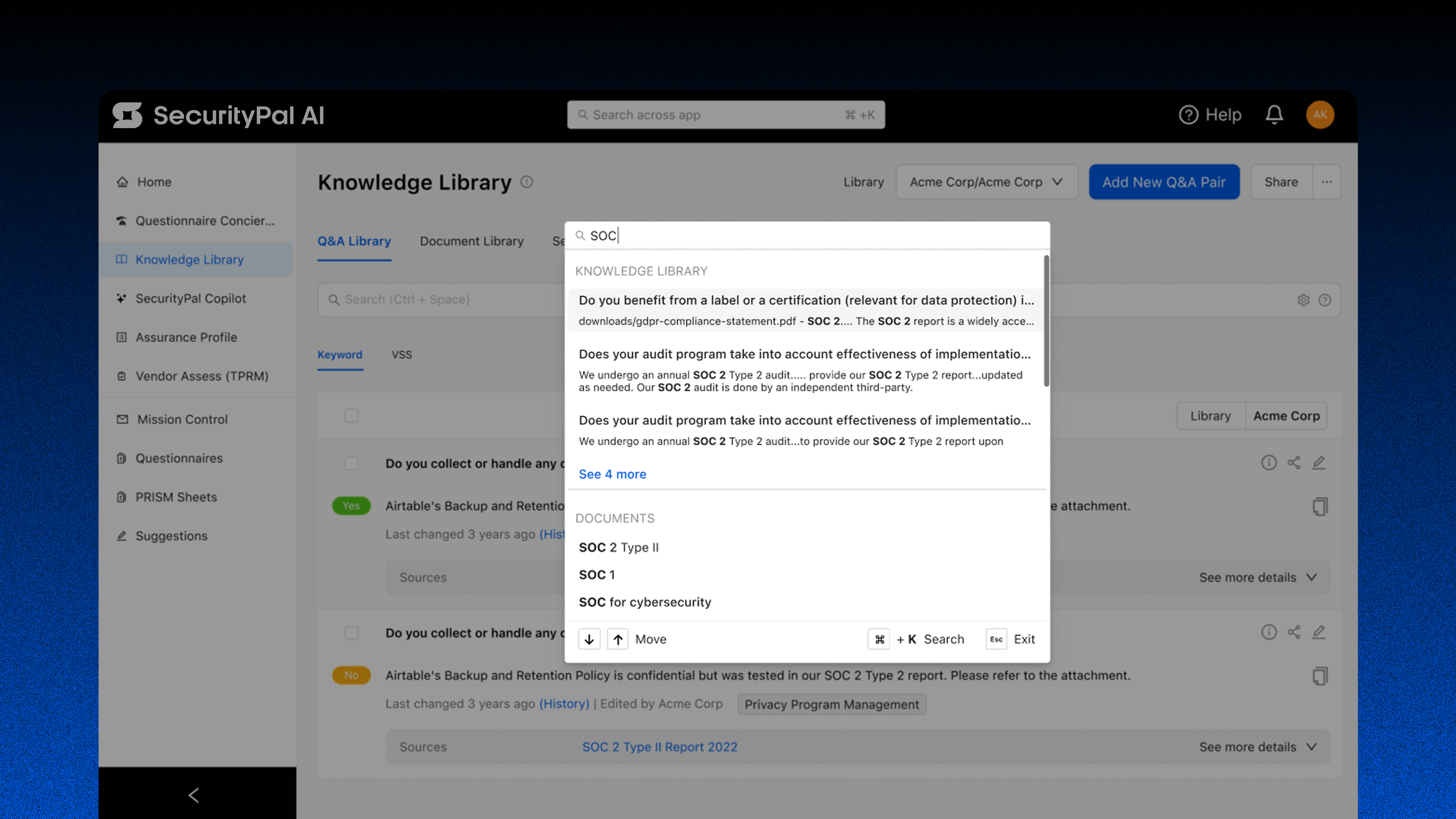The image size is (1456, 819).
Task: Focus the 'Search across app' field
Action: click(x=726, y=115)
